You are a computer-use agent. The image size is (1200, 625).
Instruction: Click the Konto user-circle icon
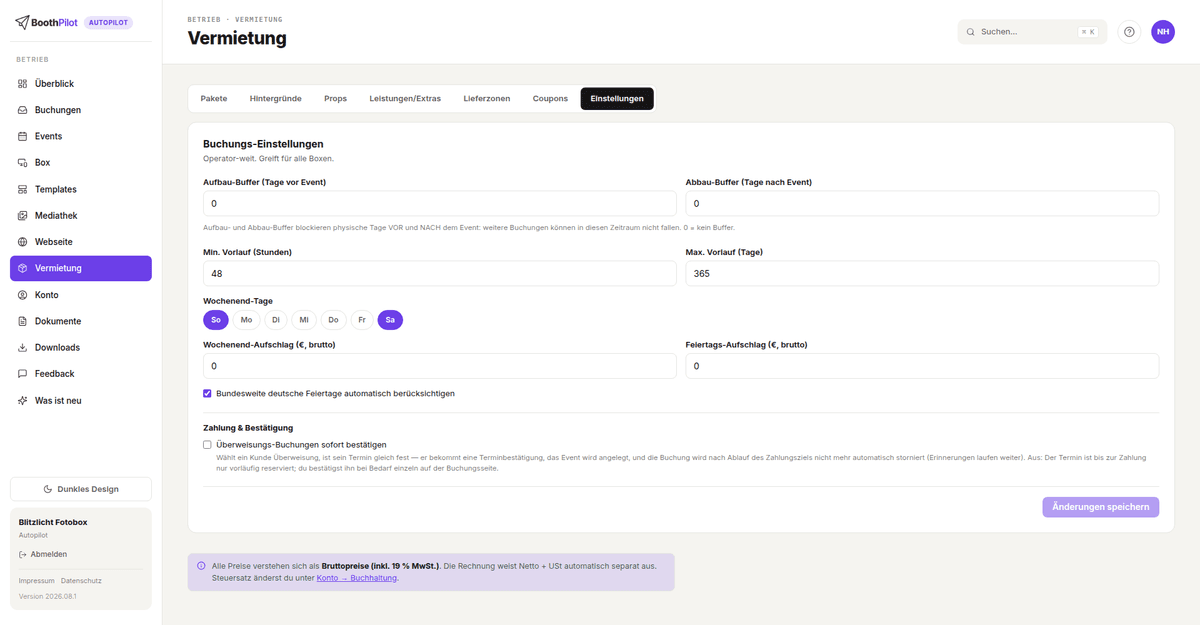[x=23, y=295]
